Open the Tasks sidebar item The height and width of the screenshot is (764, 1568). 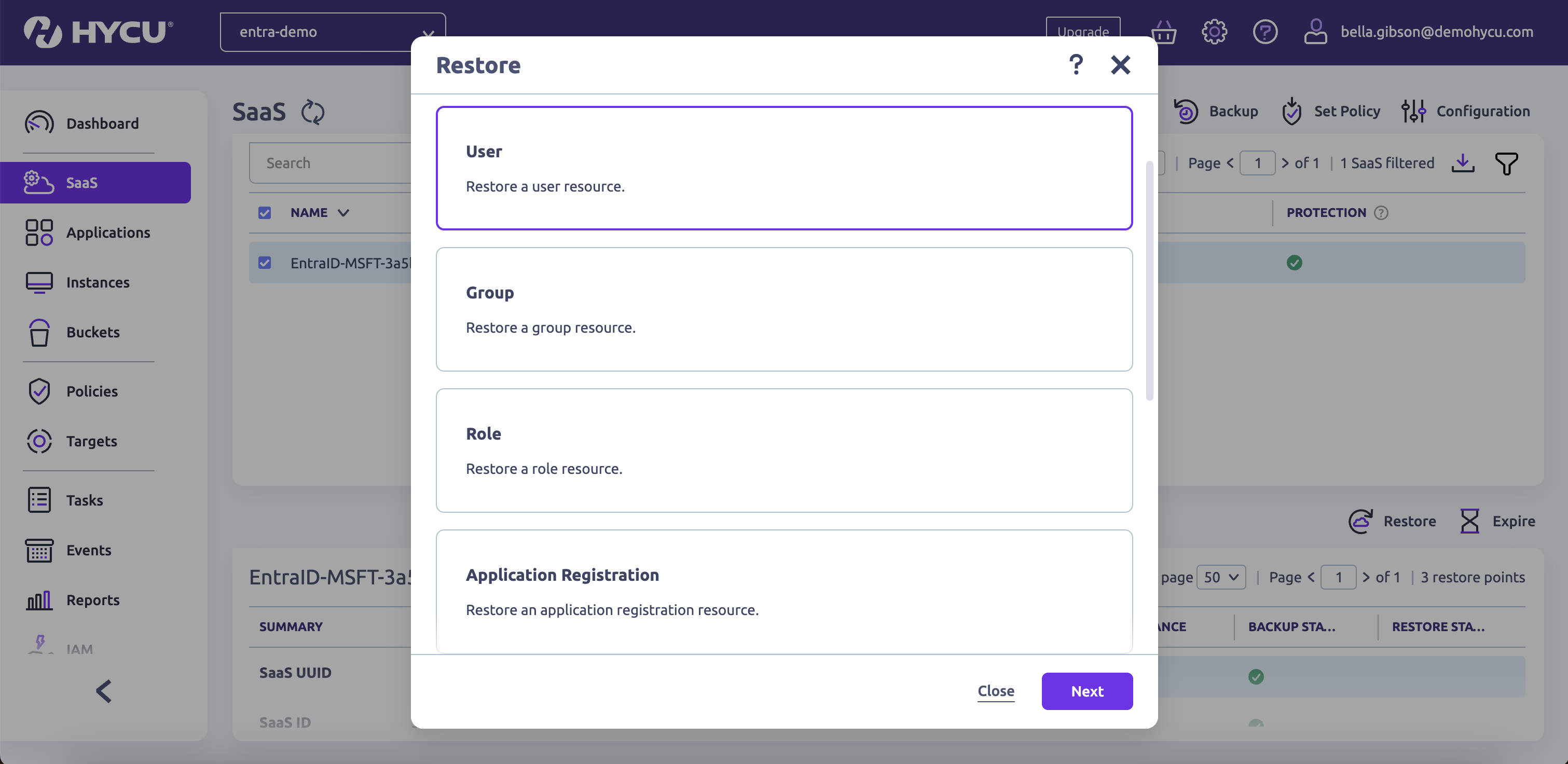click(84, 500)
